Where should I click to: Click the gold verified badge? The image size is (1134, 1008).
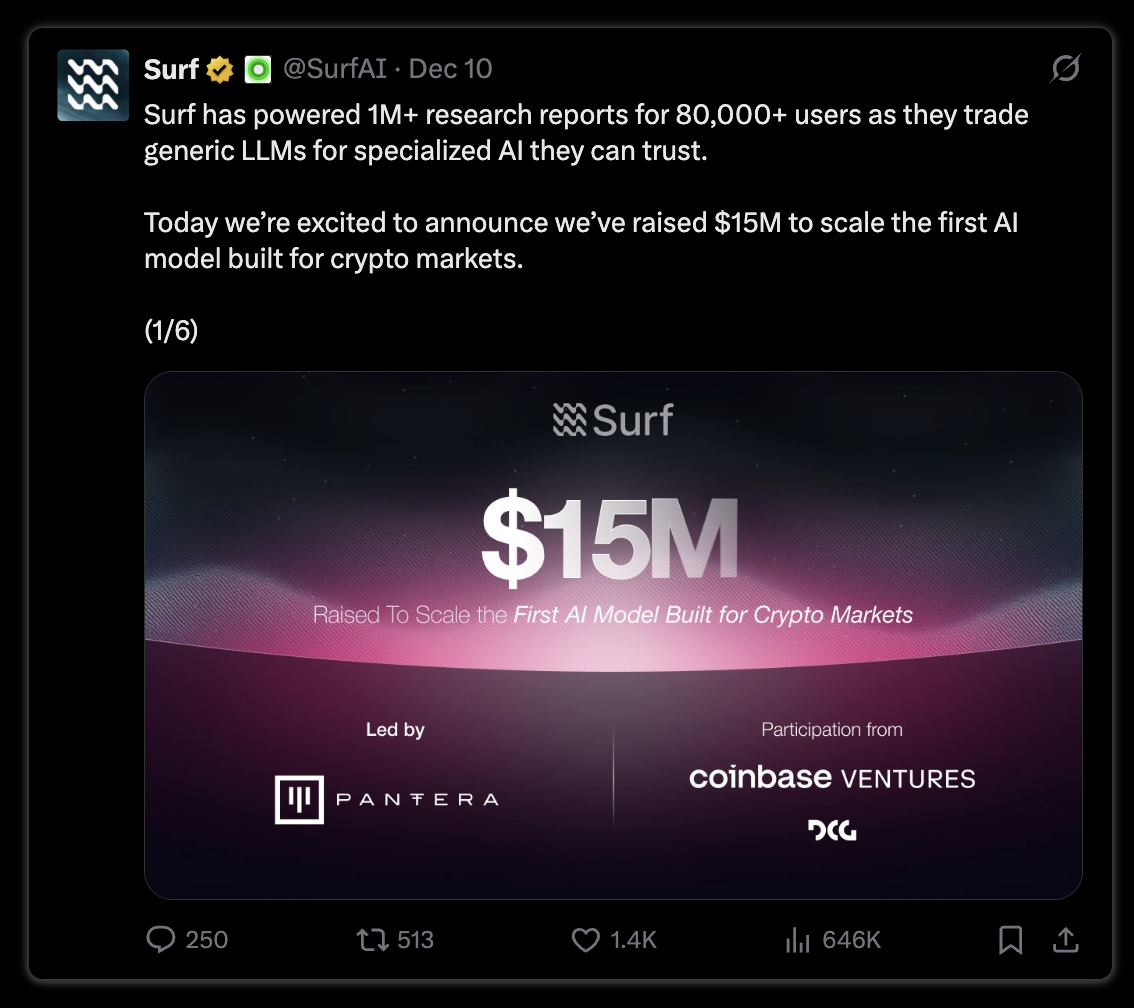[220, 70]
